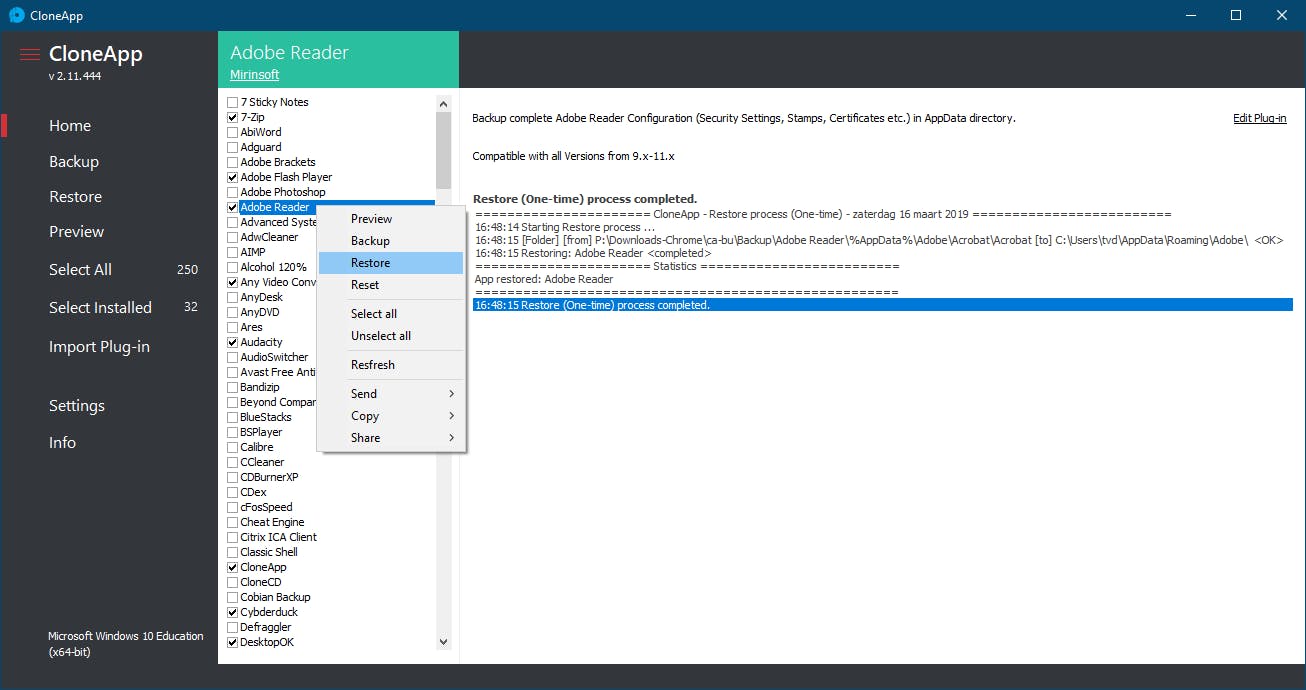Select Classic Shell in the app list
The height and width of the screenshot is (690, 1306).
269,552
